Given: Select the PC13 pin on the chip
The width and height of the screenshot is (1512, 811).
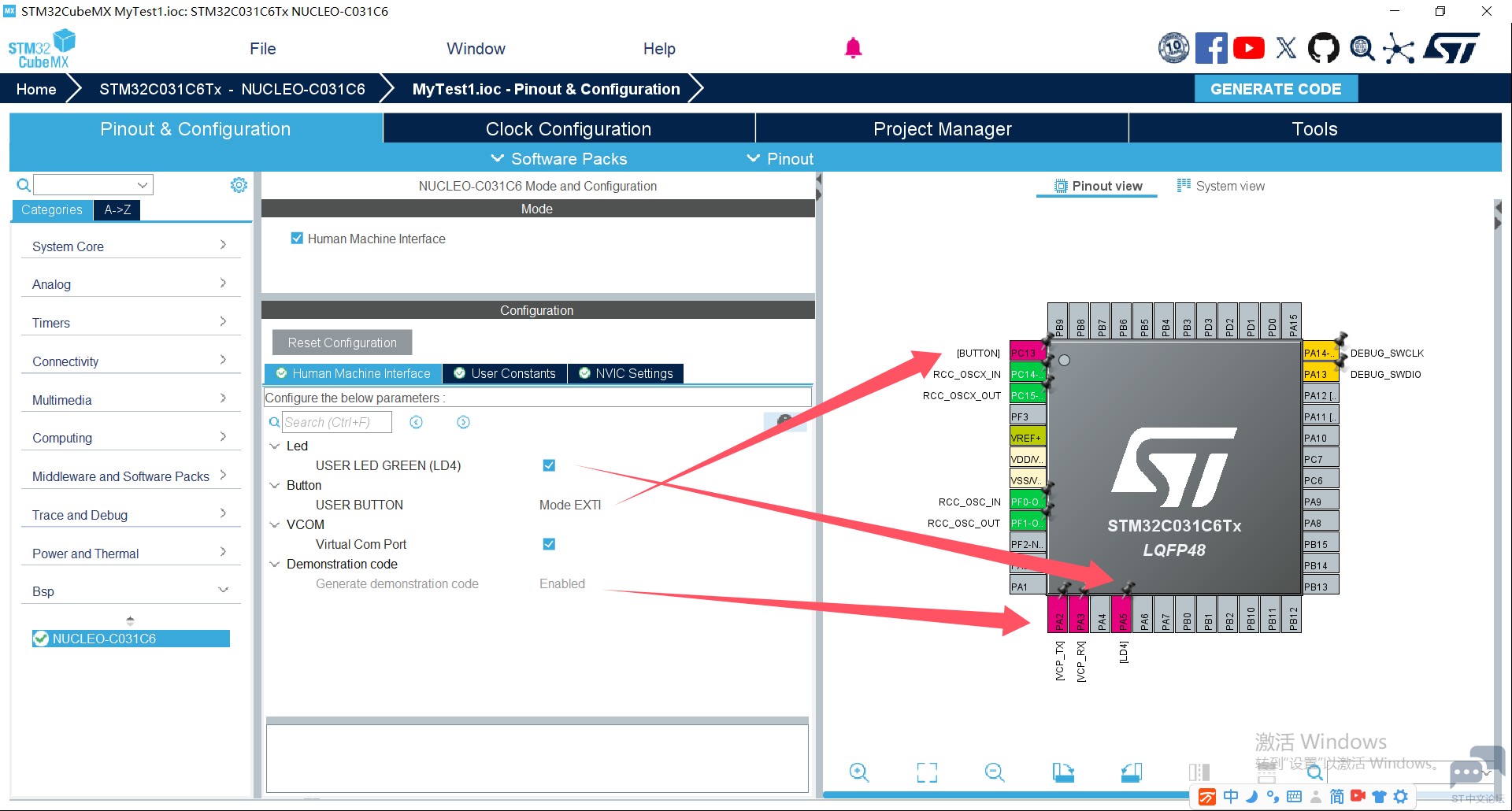Looking at the screenshot, I should coord(1028,353).
